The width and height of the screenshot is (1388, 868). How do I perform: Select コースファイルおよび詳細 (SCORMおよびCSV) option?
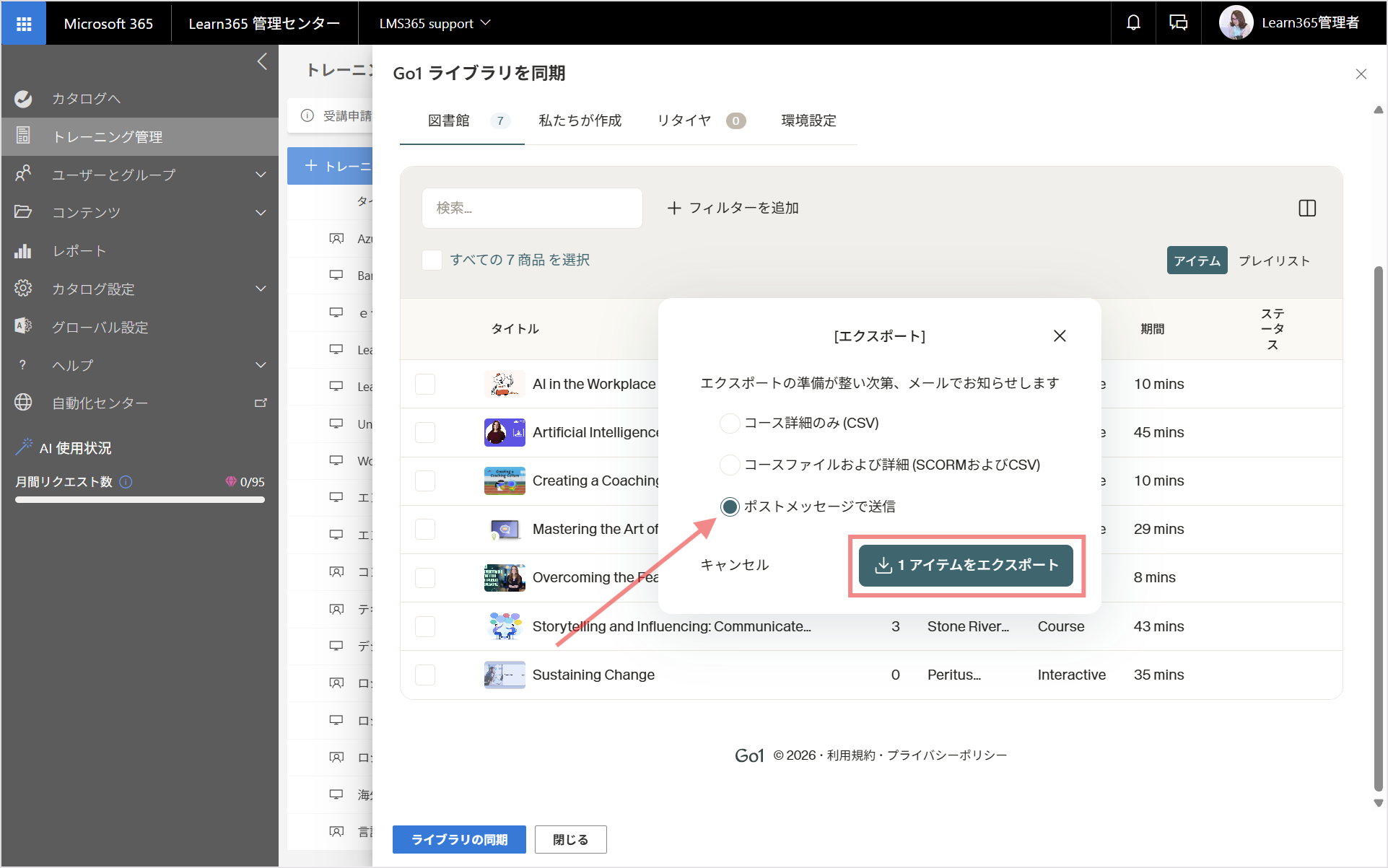(x=730, y=465)
